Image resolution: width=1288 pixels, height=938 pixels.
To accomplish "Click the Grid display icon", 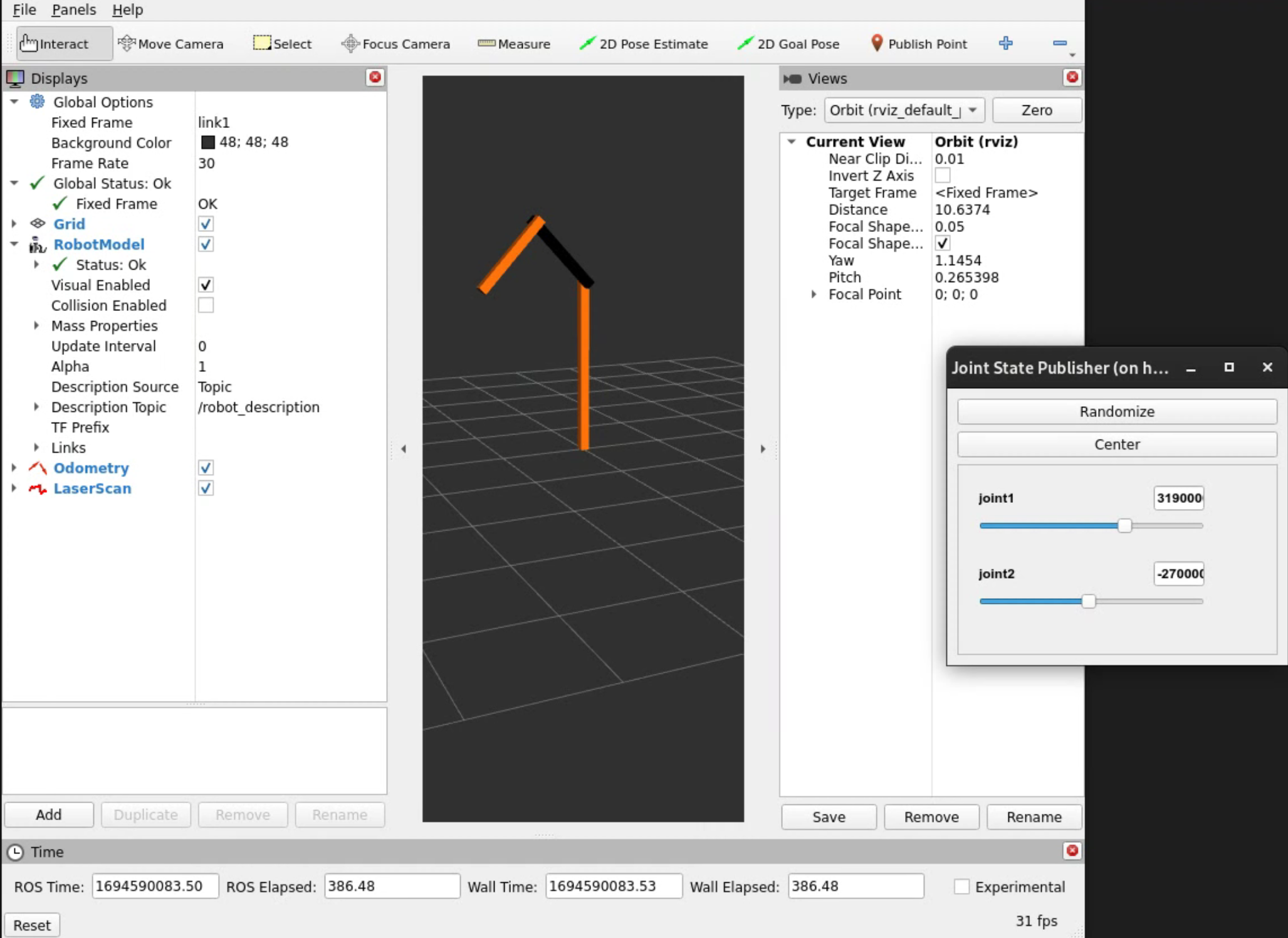I will click(38, 223).
